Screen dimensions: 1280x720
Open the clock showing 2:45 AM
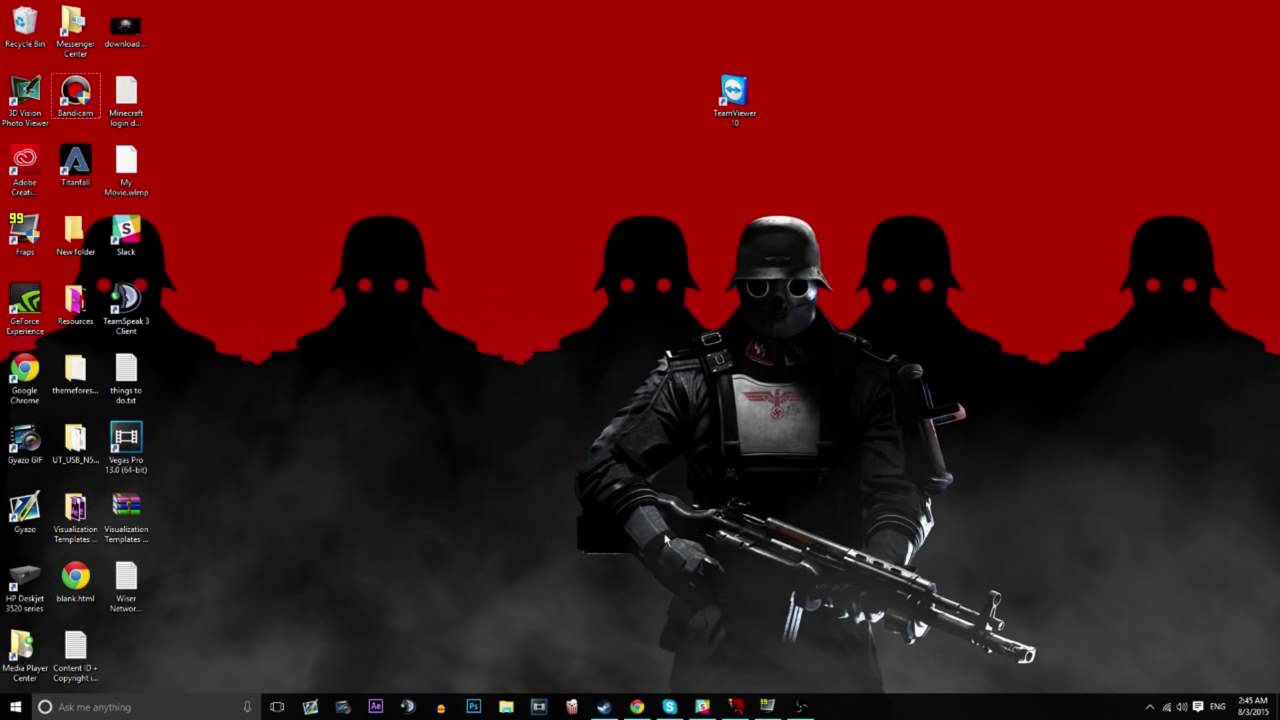(1253, 707)
